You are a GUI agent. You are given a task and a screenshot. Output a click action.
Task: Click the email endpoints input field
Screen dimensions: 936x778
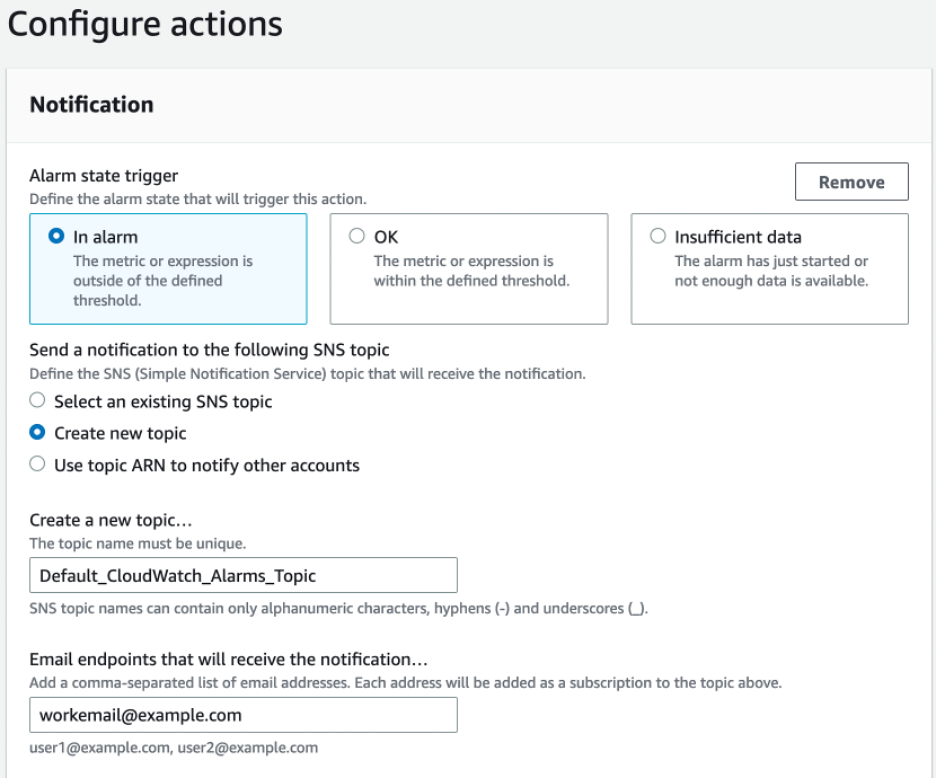pyautogui.click(x=242, y=715)
